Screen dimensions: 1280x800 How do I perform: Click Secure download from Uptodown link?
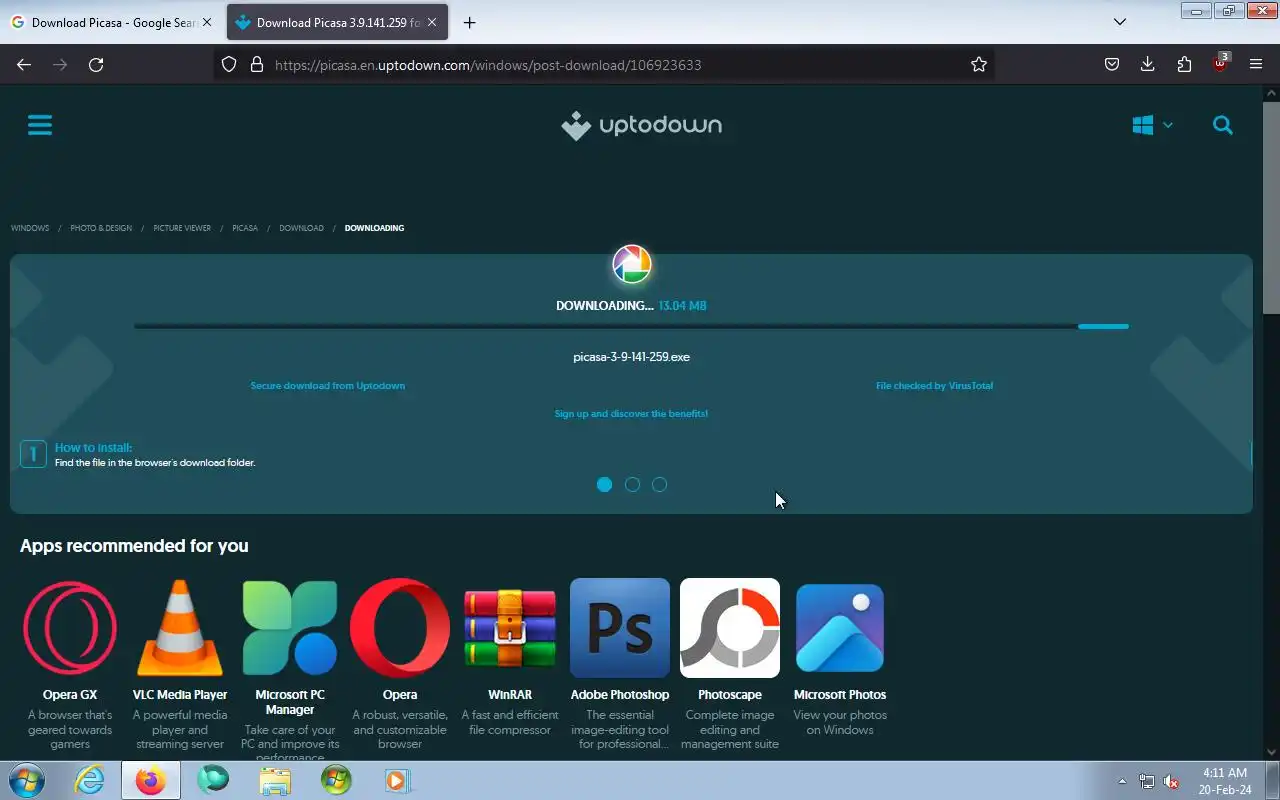click(x=328, y=386)
